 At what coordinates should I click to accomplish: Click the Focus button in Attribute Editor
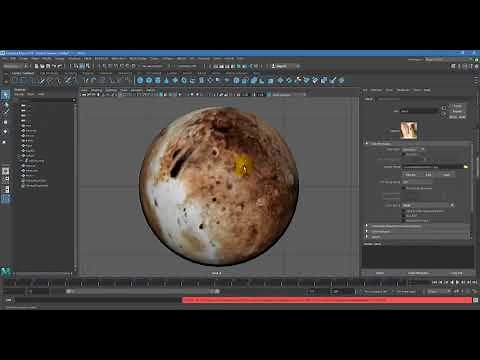click(457, 106)
